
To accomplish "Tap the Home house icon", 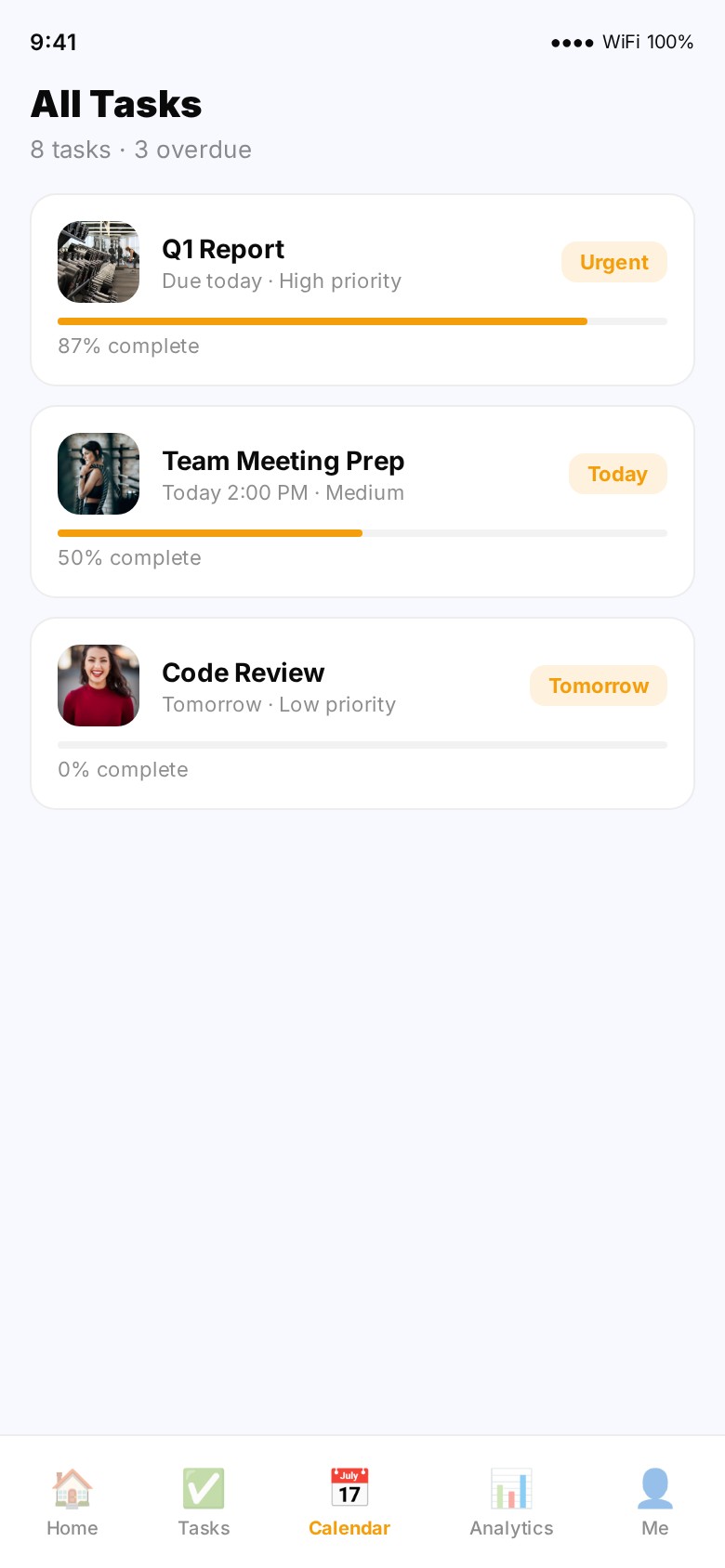I will (72, 1488).
